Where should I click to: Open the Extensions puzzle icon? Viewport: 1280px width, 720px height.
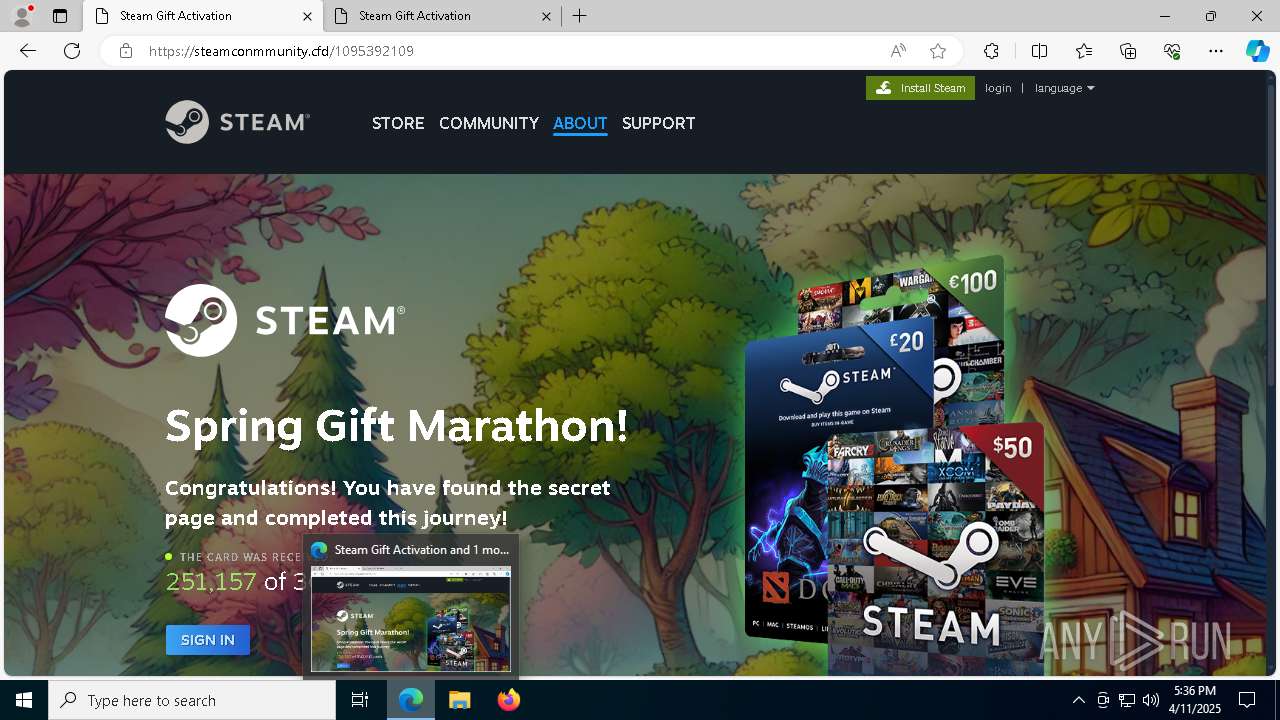pyautogui.click(x=991, y=51)
